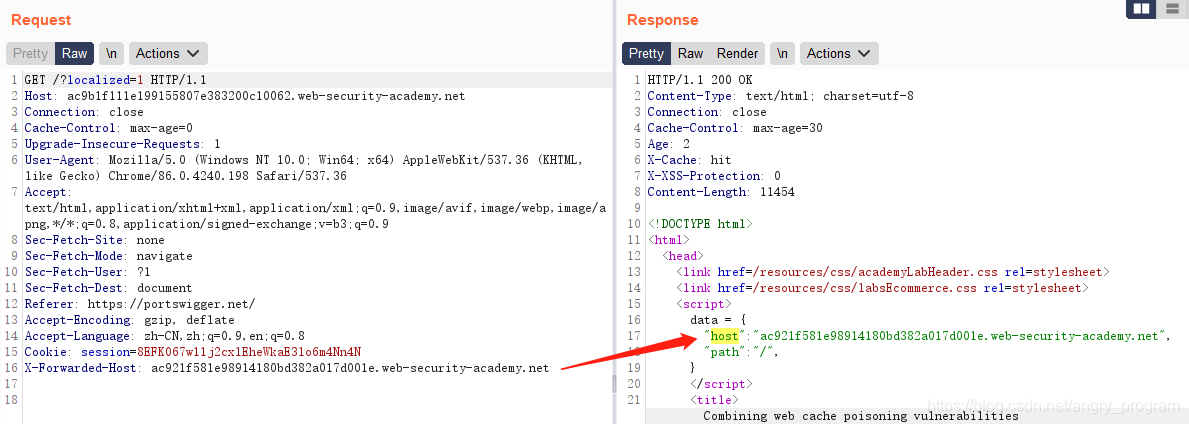Click the X-XSS-Protection: 0 header

point(714,176)
